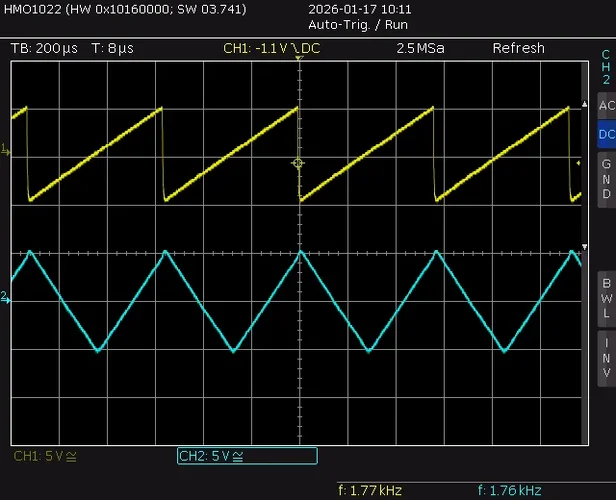Select GND coupling in the CH2 menu
The image size is (616, 500).
[x=607, y=179]
